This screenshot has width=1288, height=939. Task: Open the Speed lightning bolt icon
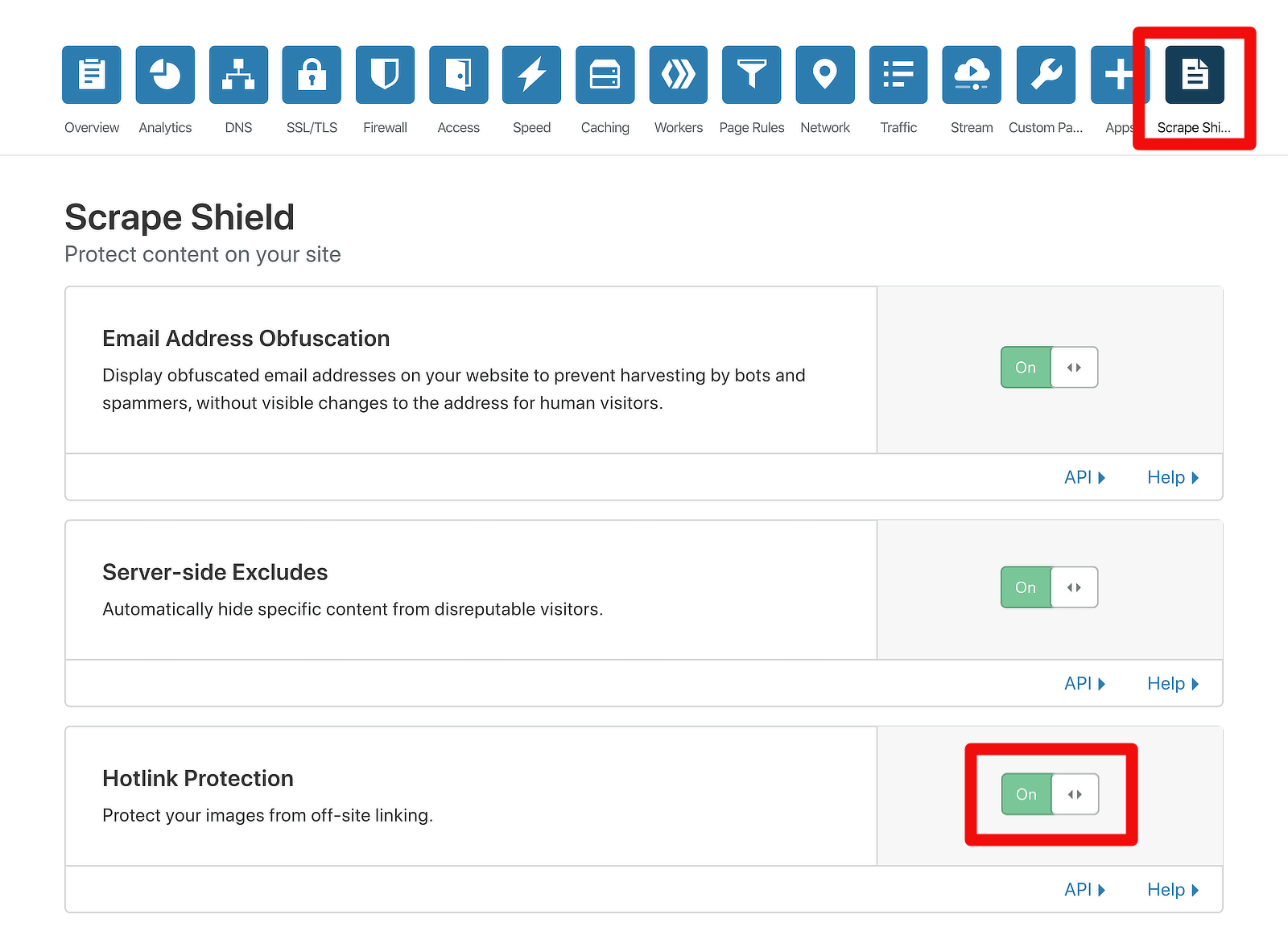530,75
